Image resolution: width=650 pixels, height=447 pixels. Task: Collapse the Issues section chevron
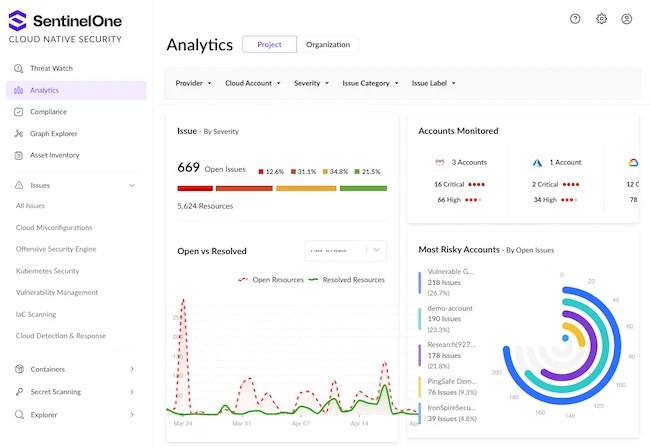[131, 185]
